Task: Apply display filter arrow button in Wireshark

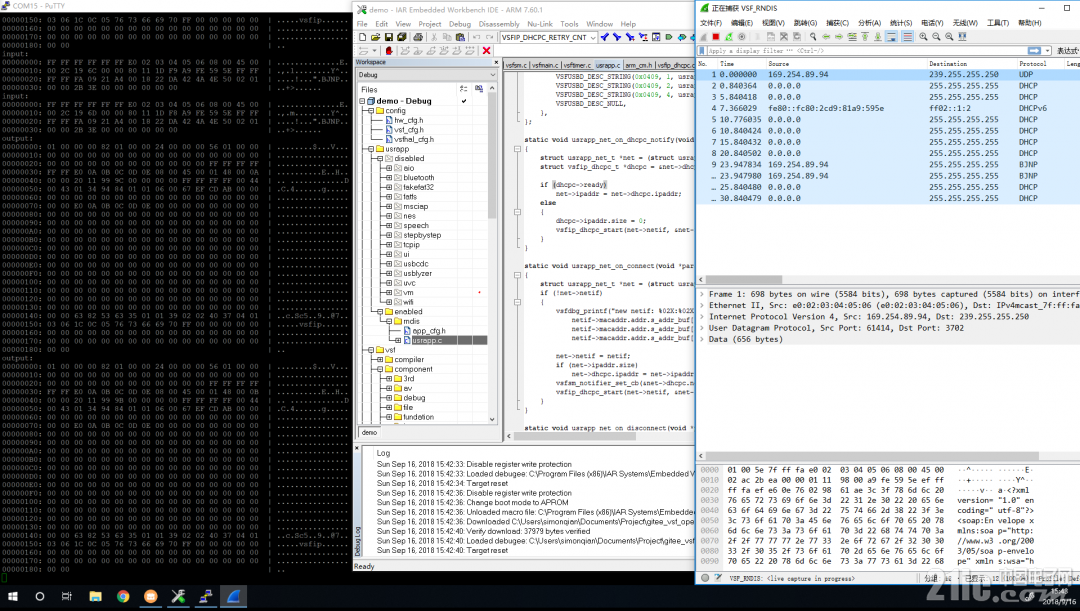Action: pyautogui.click(x=1035, y=50)
